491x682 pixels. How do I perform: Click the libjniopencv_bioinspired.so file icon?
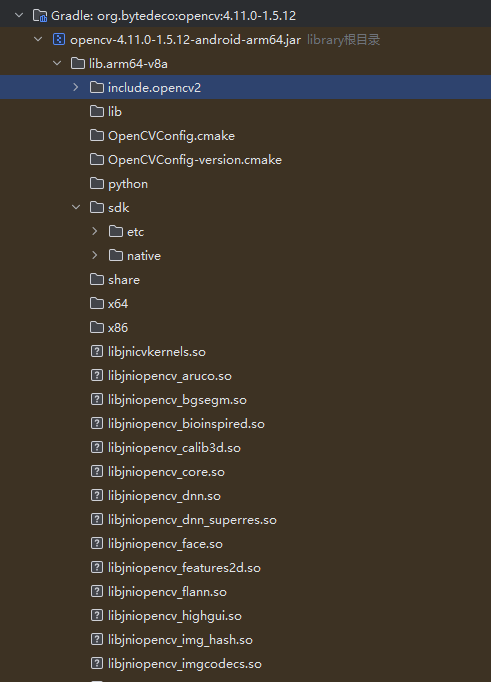coord(97,423)
